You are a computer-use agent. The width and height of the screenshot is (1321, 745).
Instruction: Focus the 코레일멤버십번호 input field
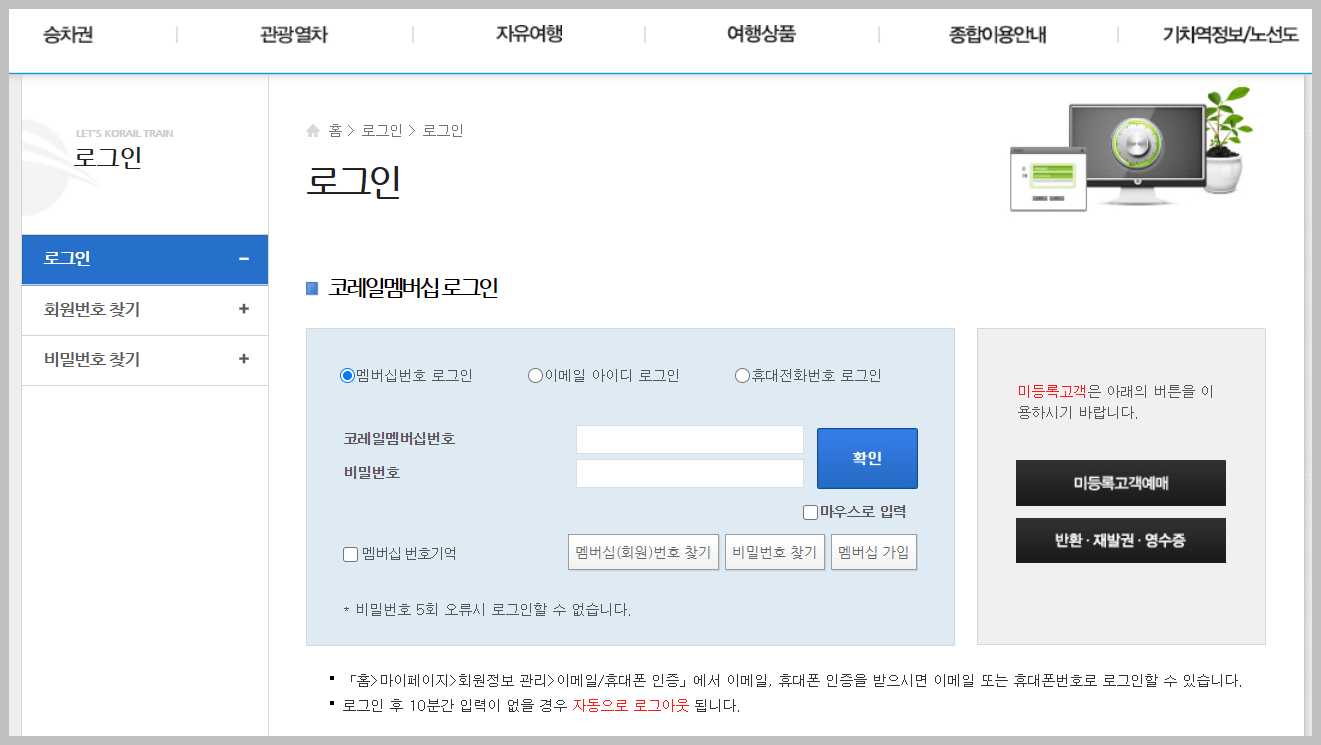(x=690, y=440)
